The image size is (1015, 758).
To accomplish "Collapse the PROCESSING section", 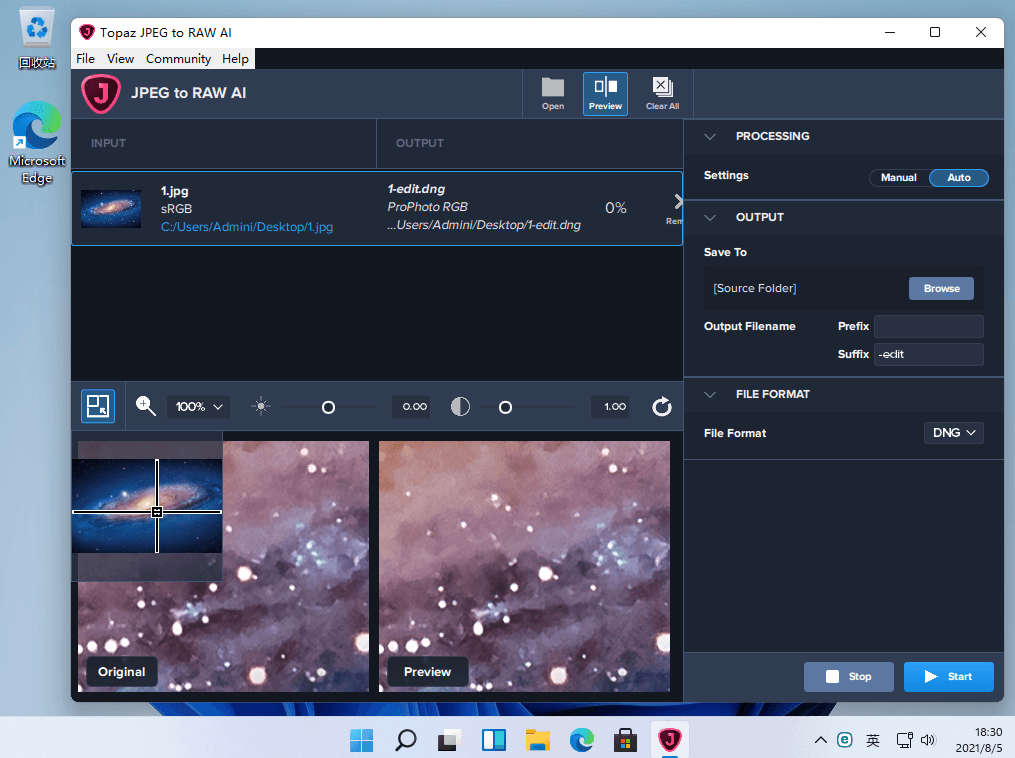I will tap(710, 137).
